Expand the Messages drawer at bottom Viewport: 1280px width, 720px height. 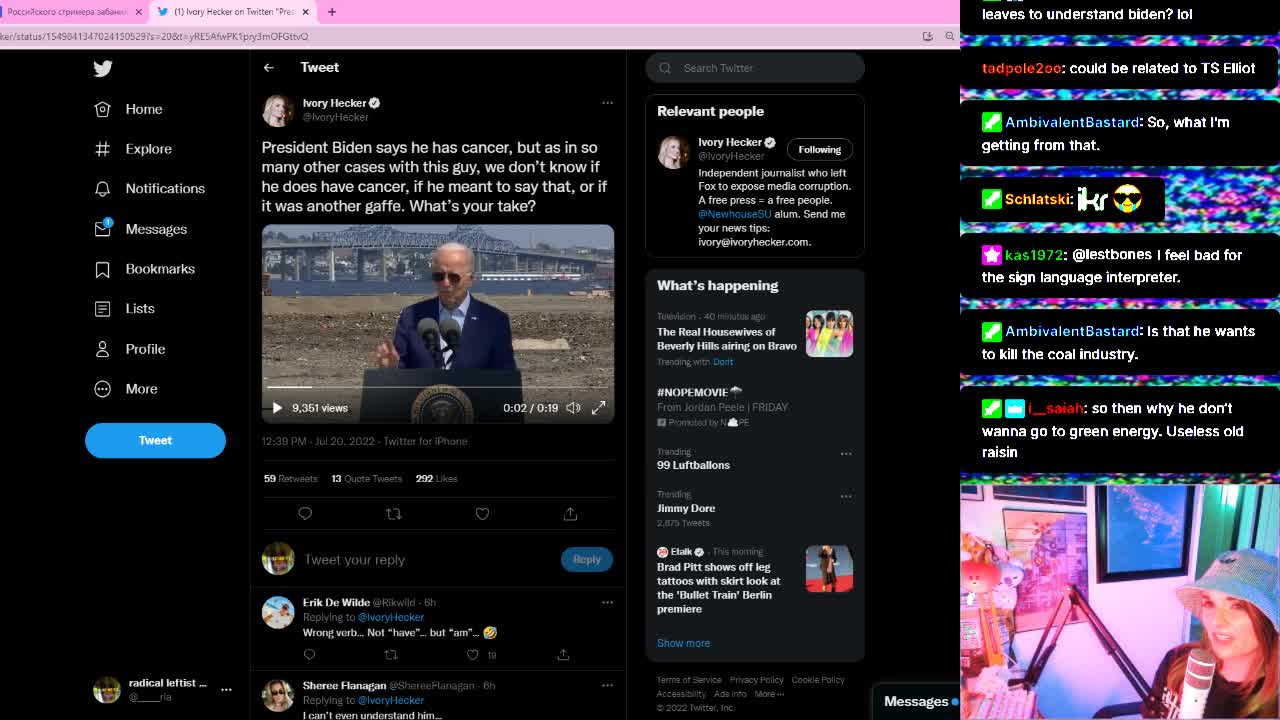point(916,701)
